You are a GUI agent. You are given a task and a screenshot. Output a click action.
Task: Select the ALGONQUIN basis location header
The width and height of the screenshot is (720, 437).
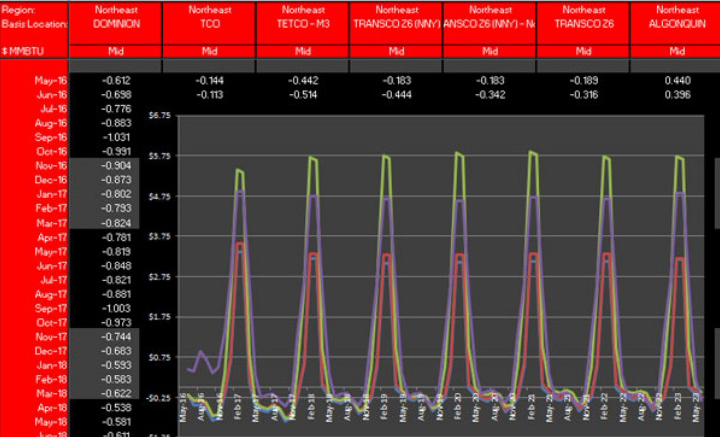tap(677, 24)
